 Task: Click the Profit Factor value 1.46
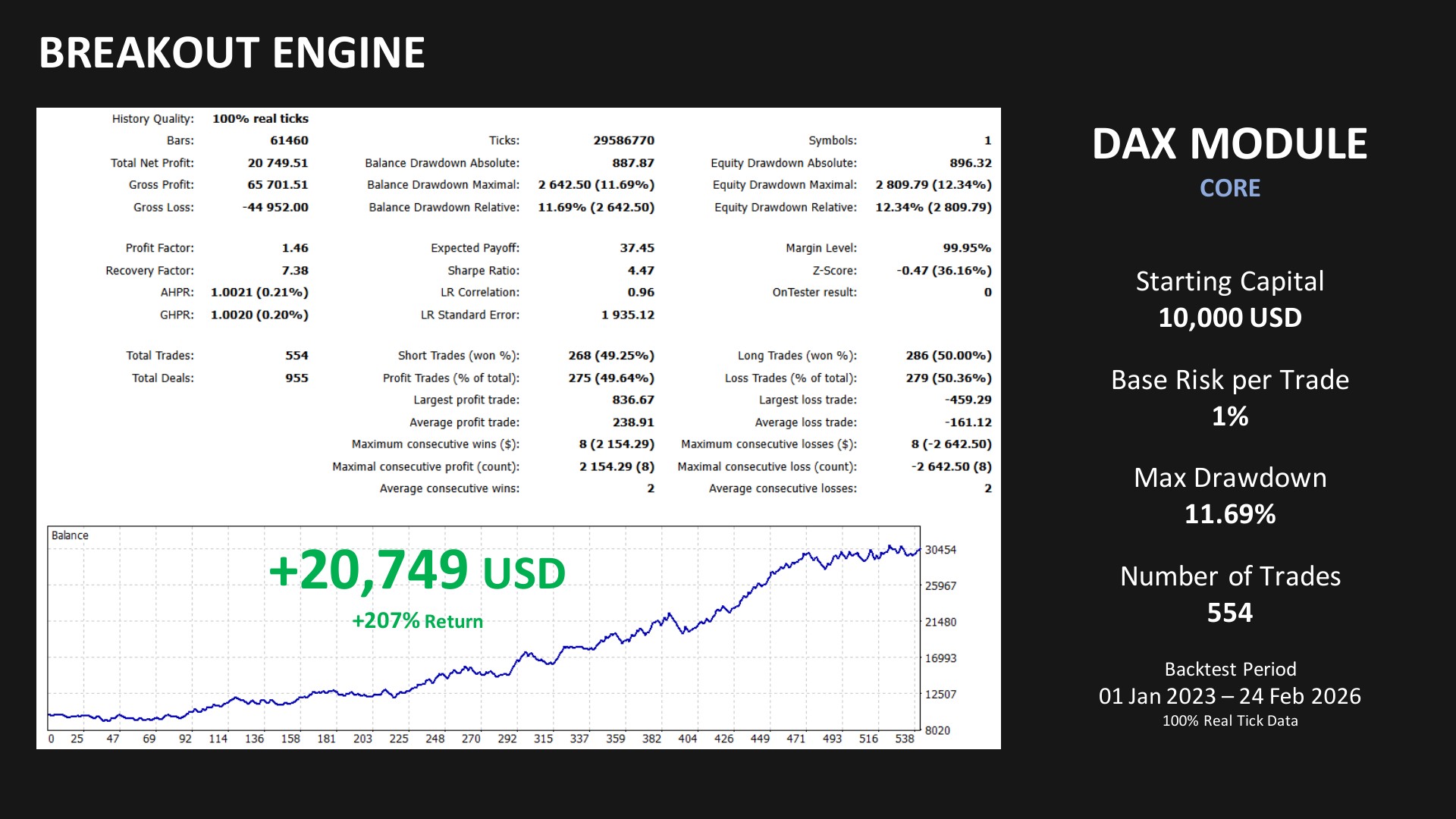(295, 248)
